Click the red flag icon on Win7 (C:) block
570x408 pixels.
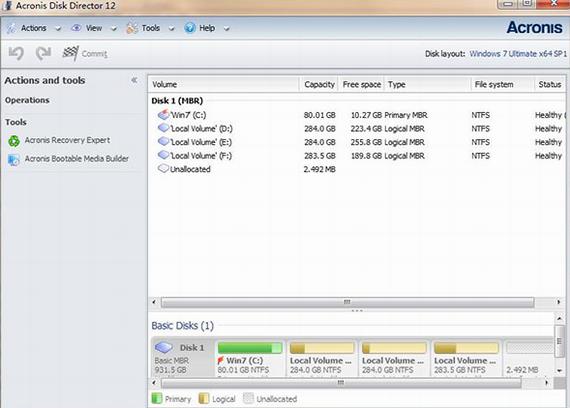click(220, 360)
